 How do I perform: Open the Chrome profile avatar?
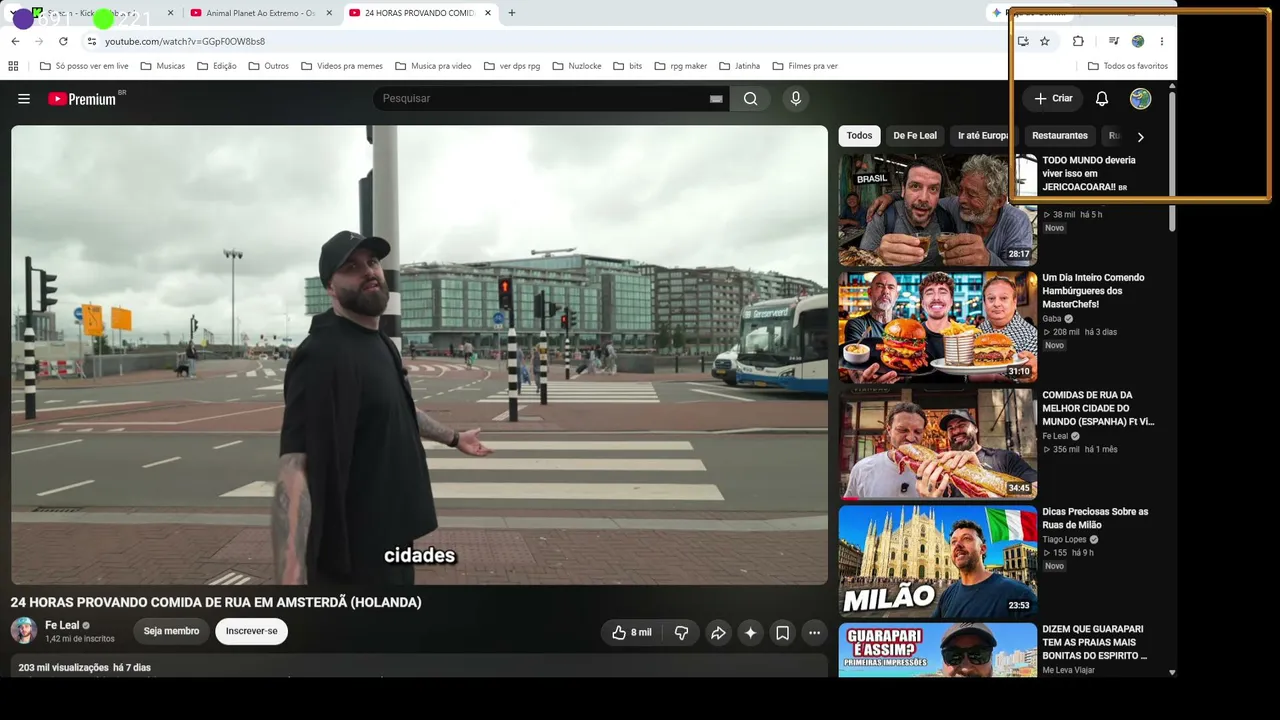tap(1138, 41)
